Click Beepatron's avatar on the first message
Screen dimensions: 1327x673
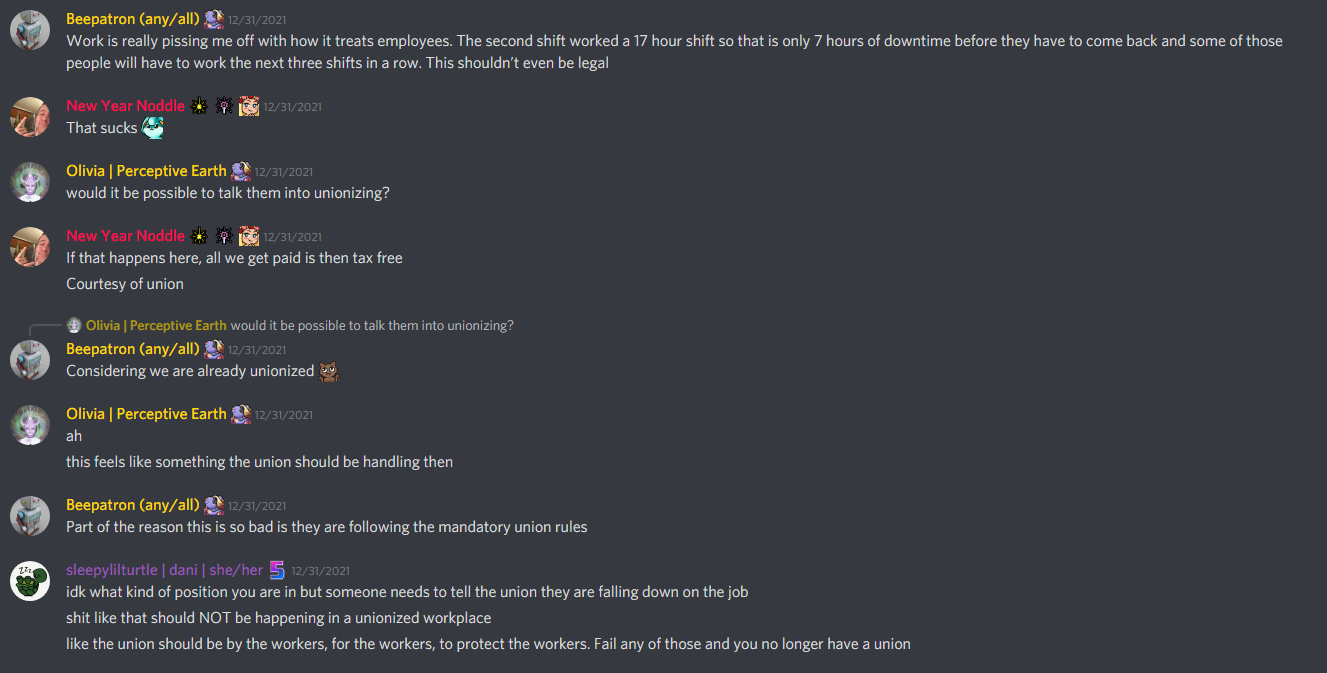pyautogui.click(x=30, y=30)
